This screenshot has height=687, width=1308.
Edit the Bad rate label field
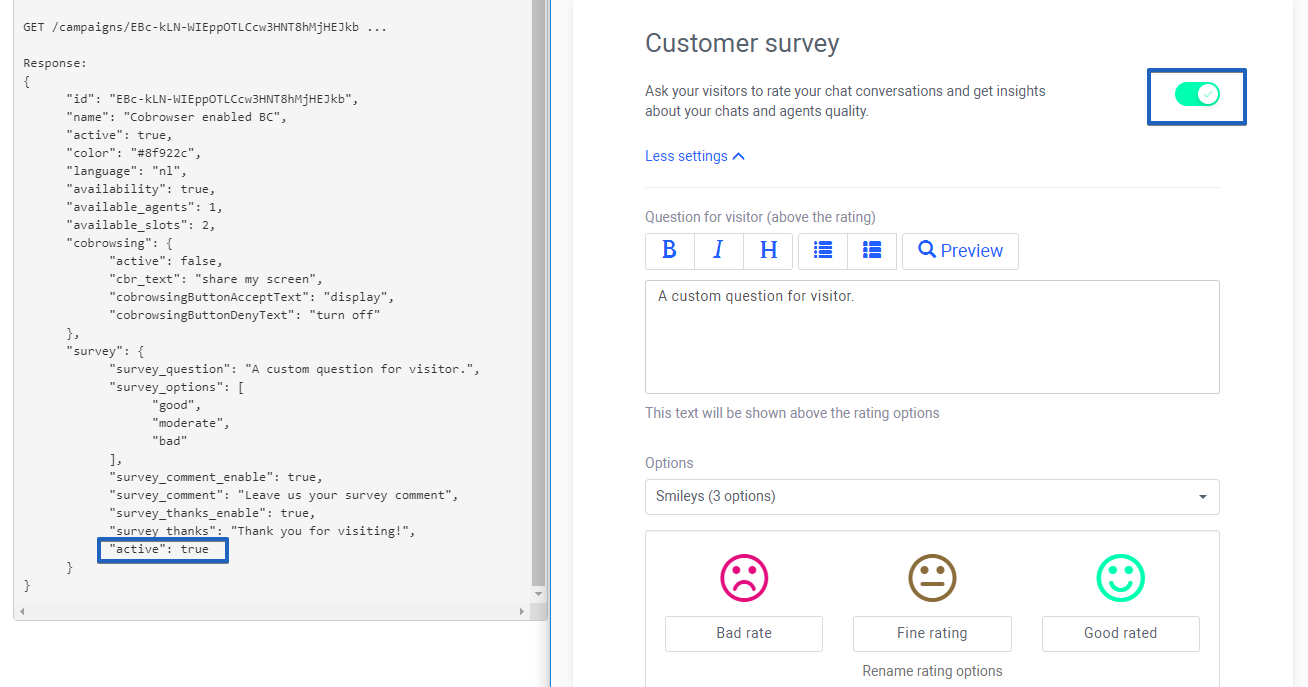point(744,633)
